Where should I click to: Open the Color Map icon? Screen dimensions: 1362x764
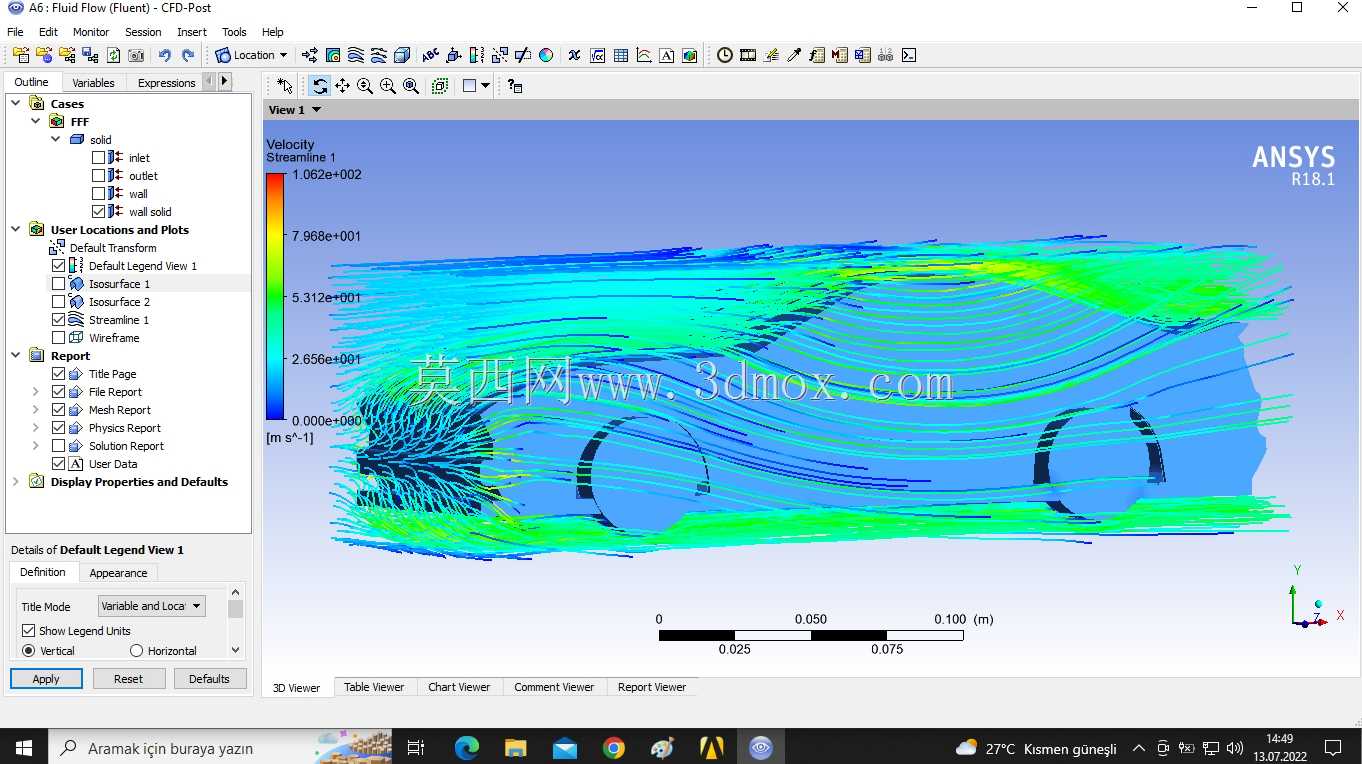click(x=546, y=55)
